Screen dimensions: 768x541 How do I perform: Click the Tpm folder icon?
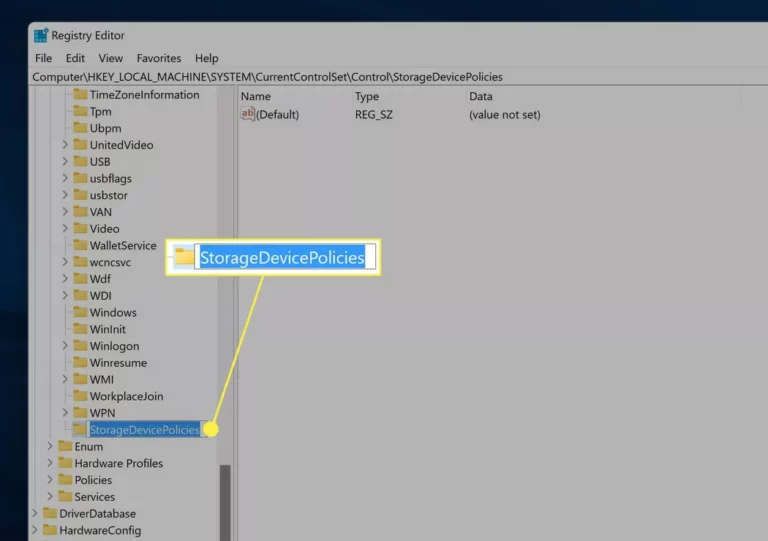[x=80, y=111]
